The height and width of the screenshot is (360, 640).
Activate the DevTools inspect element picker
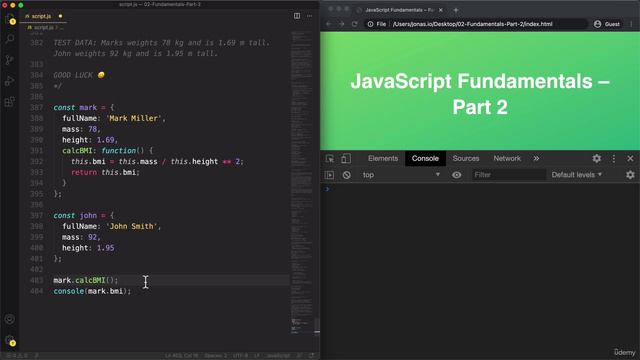point(330,158)
